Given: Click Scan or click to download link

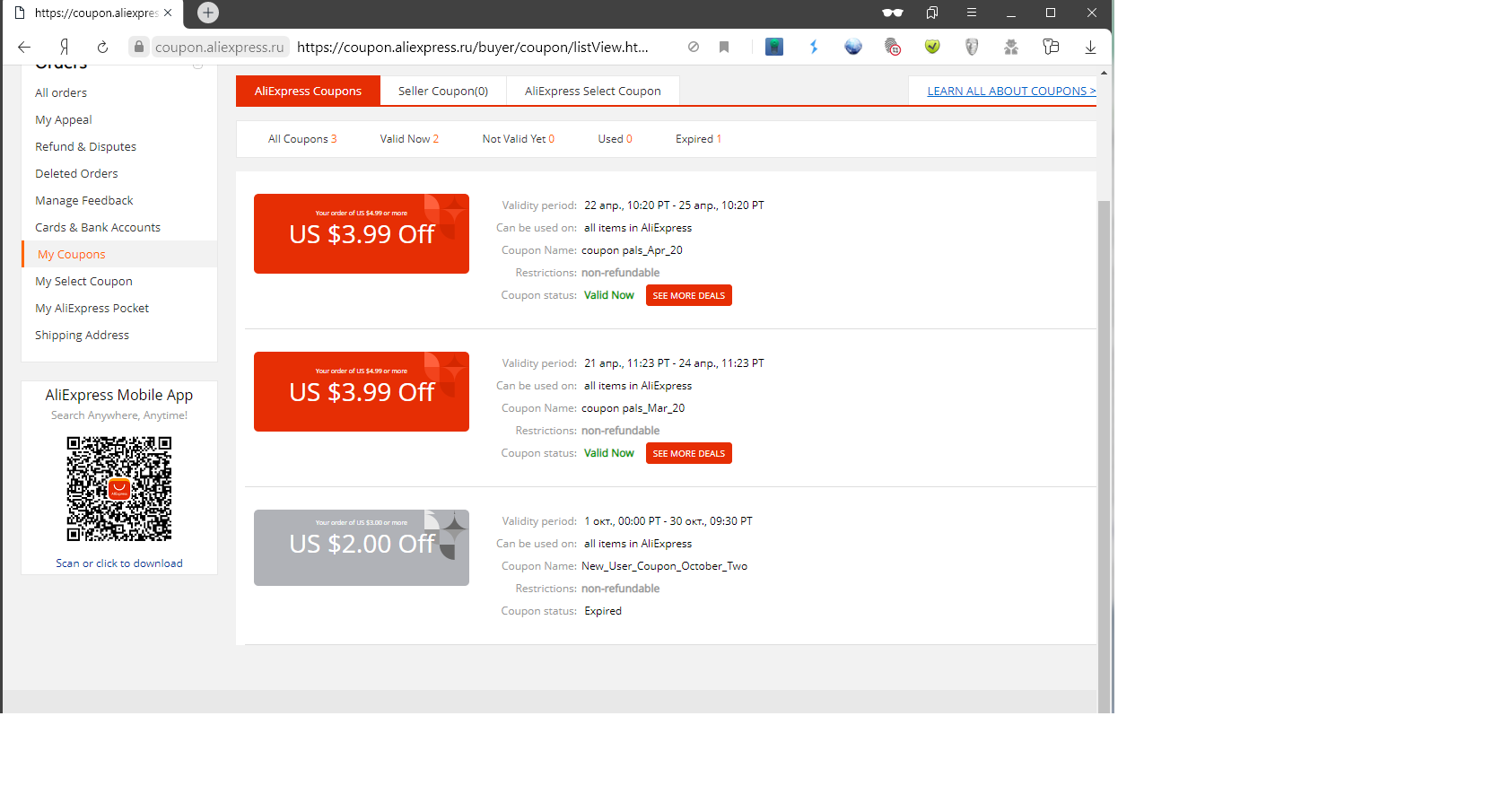Looking at the screenshot, I should tap(119, 563).
